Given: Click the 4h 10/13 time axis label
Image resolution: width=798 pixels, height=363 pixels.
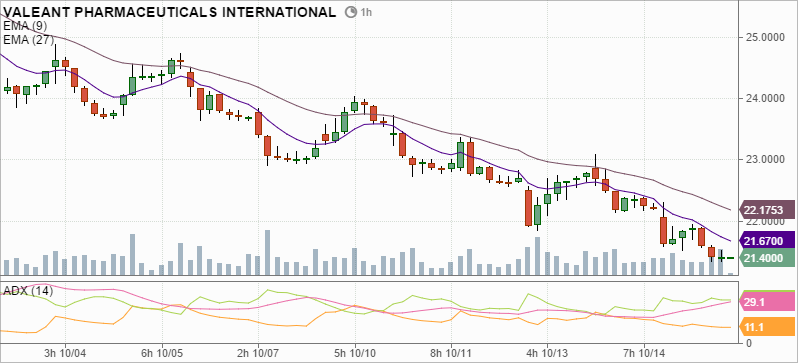Looking at the screenshot, I should [548, 352].
